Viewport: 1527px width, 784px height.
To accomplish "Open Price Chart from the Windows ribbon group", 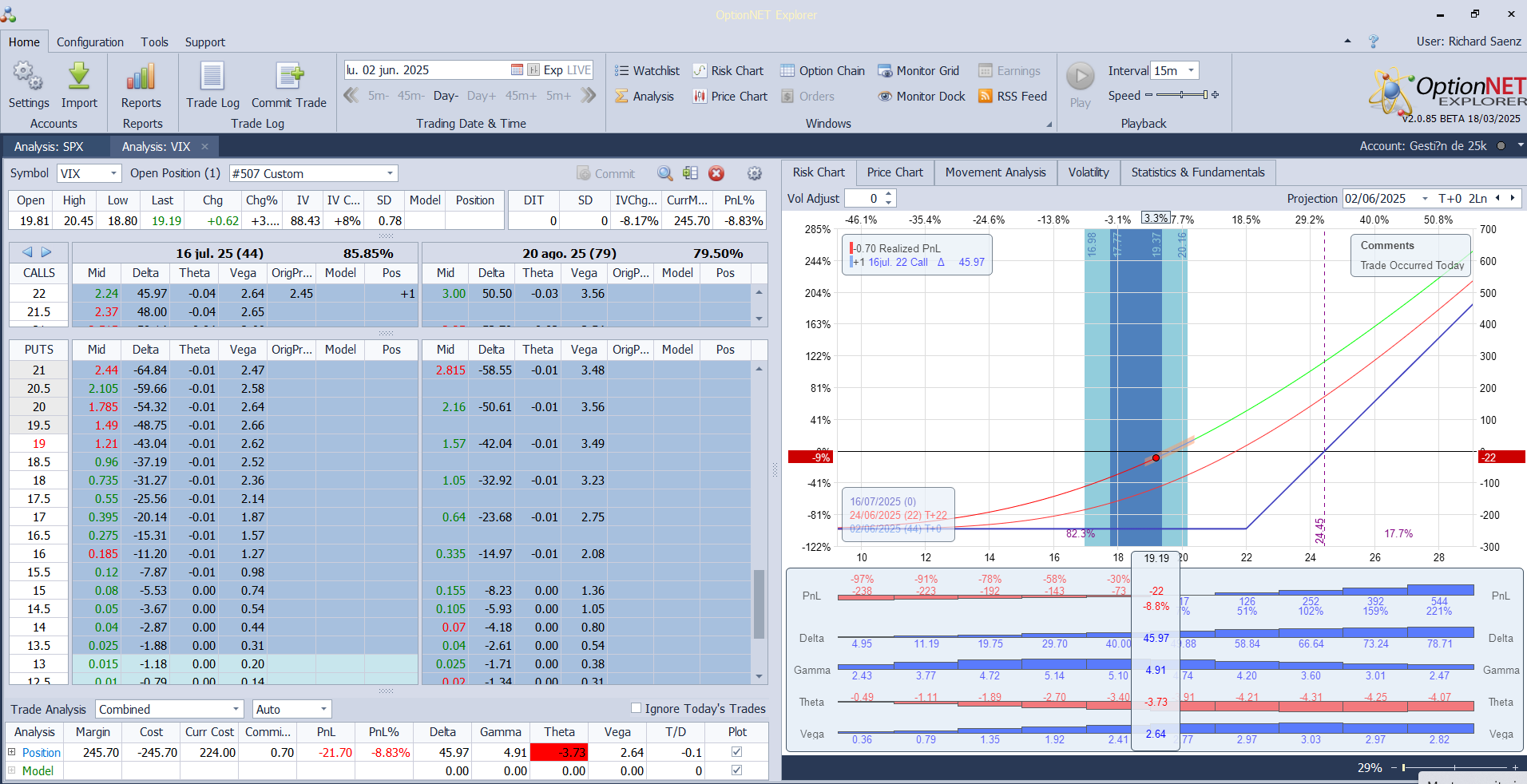I will [x=730, y=97].
